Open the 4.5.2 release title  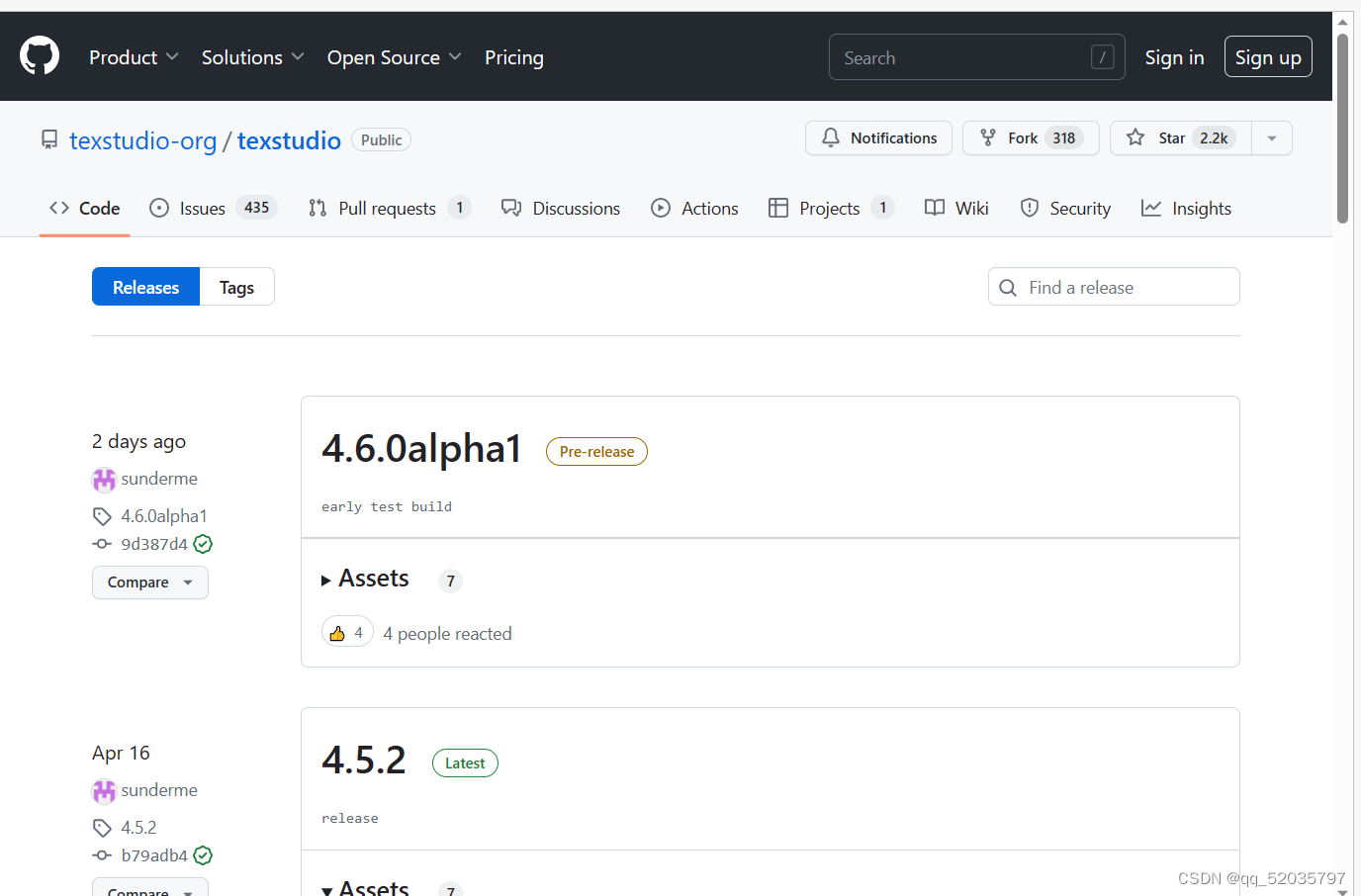364,761
